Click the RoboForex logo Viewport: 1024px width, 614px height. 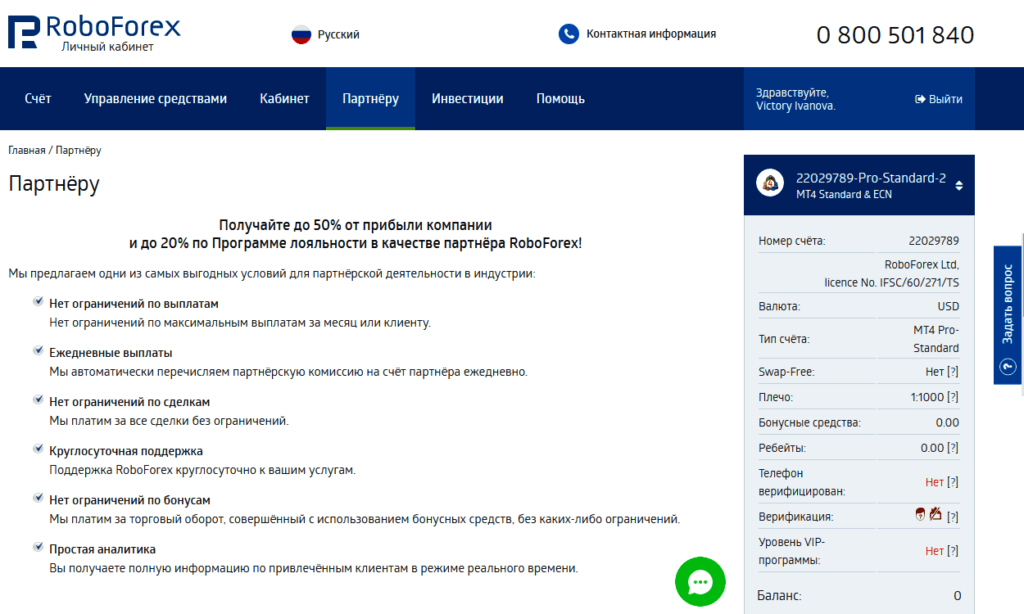pos(95,30)
